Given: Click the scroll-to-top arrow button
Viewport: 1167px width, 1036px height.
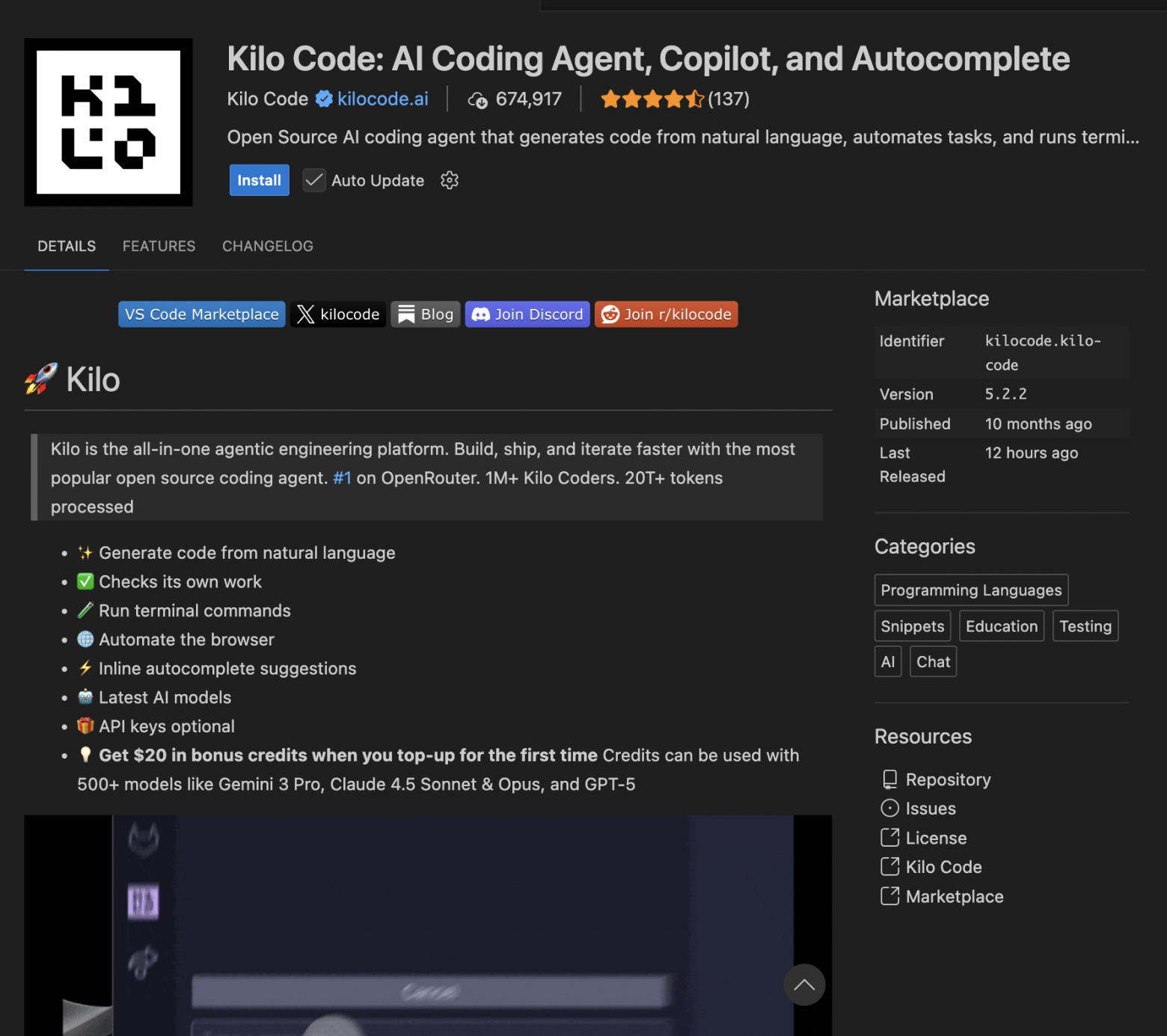Looking at the screenshot, I should click(804, 985).
